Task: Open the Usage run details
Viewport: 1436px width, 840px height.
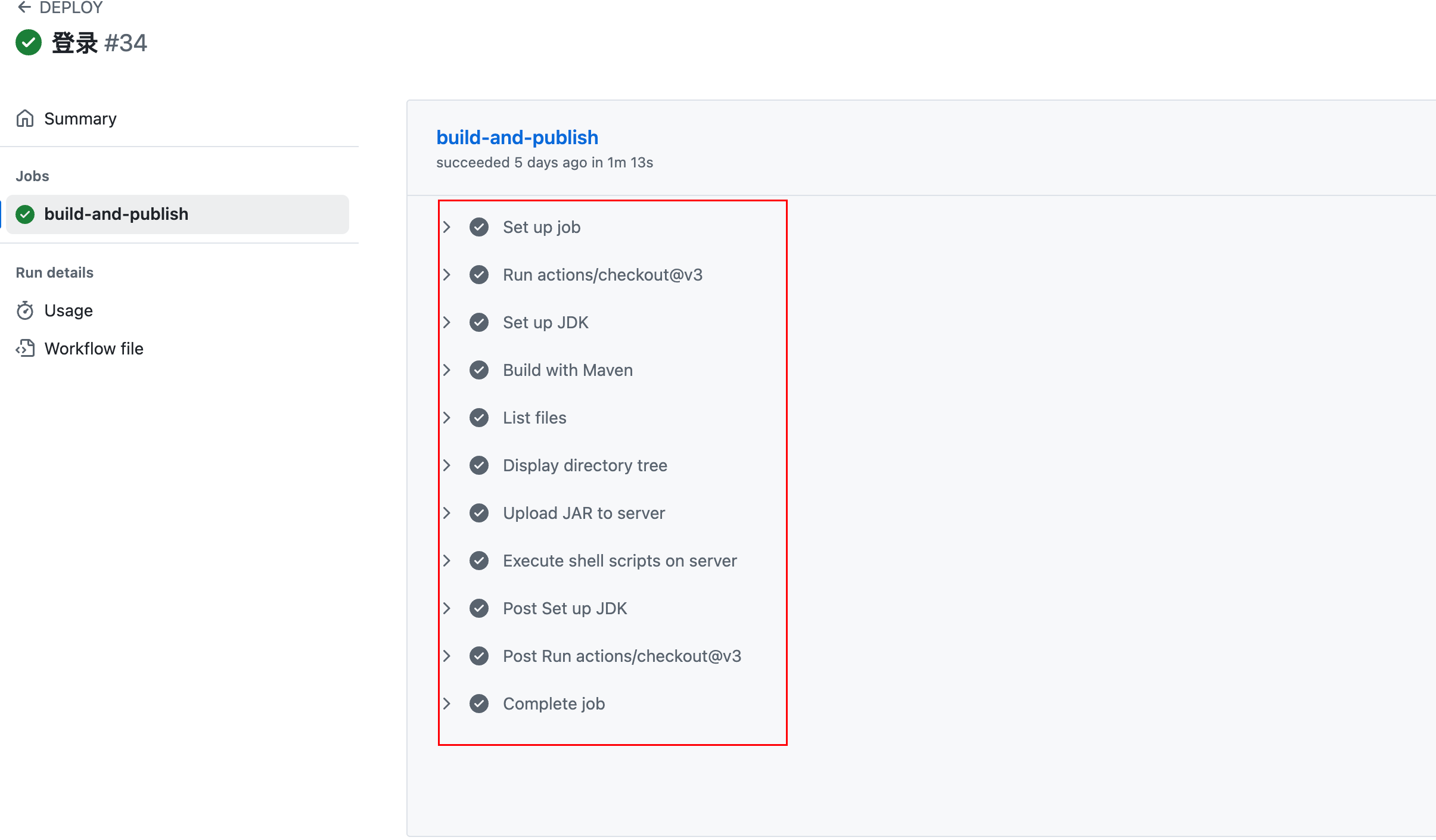Action: [69, 310]
